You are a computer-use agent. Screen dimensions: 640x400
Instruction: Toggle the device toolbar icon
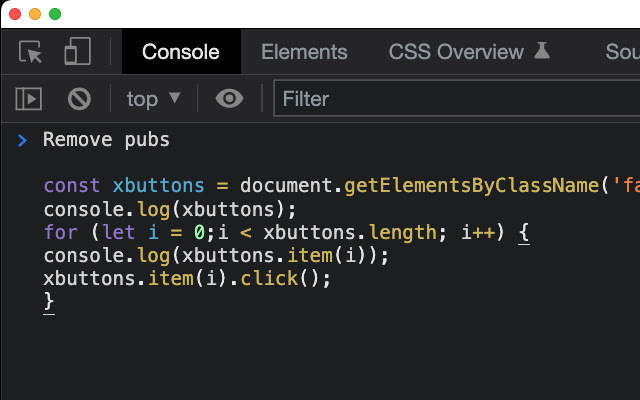click(78, 52)
